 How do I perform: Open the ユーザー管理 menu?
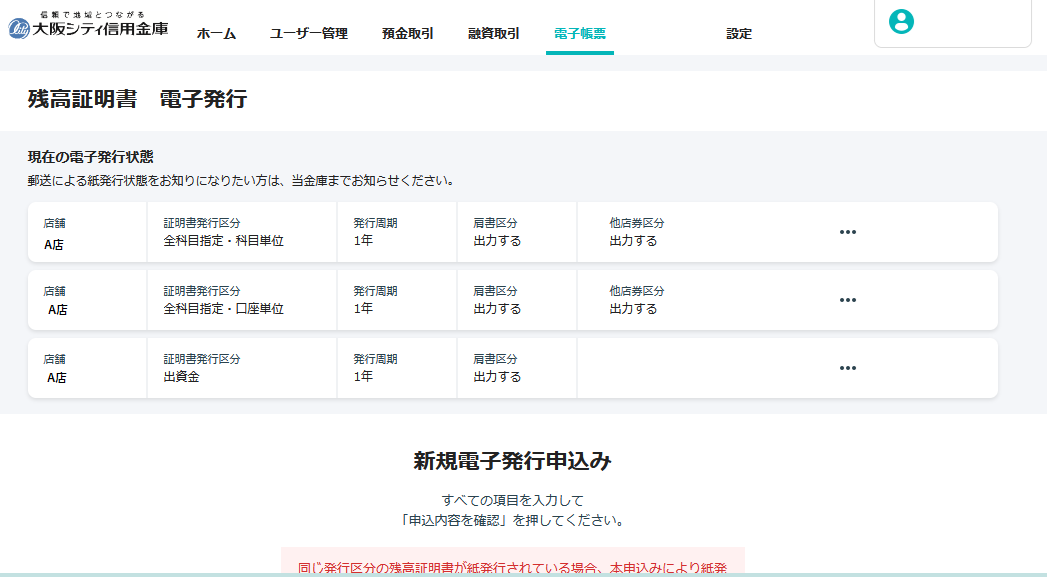pyautogui.click(x=308, y=33)
